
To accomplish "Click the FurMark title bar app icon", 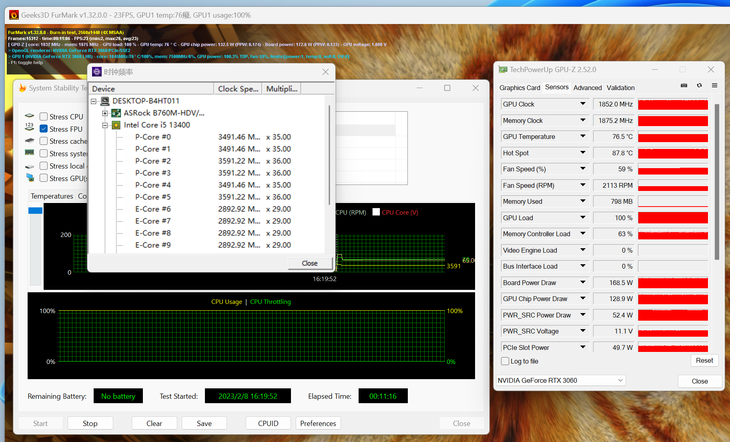I will coord(14,15).
